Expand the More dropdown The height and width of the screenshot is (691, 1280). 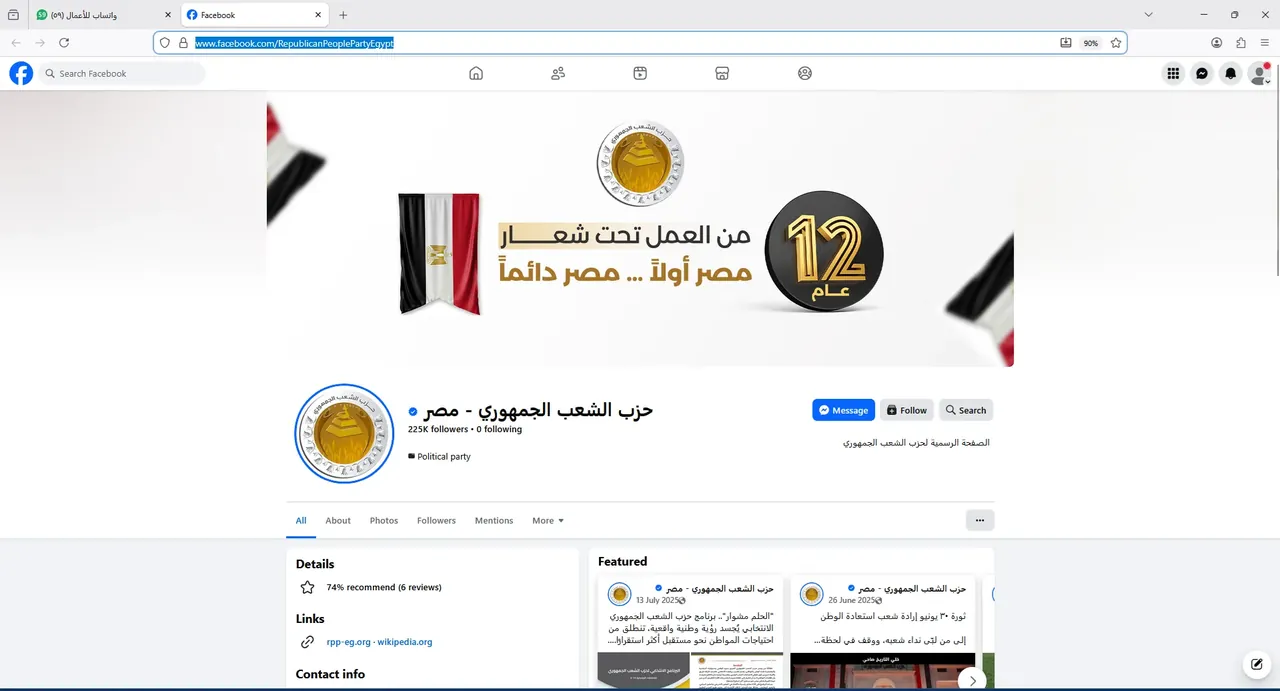click(548, 520)
